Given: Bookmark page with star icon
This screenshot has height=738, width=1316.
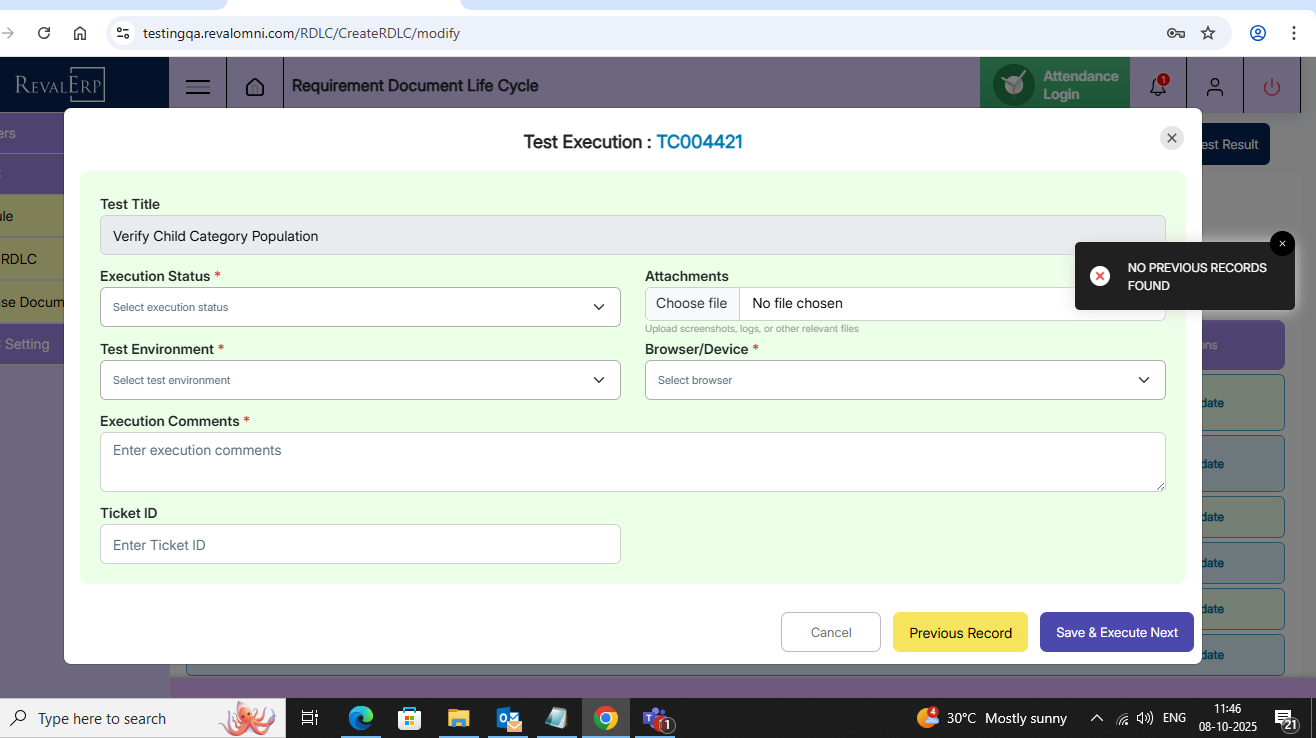Looking at the screenshot, I should (1208, 33).
